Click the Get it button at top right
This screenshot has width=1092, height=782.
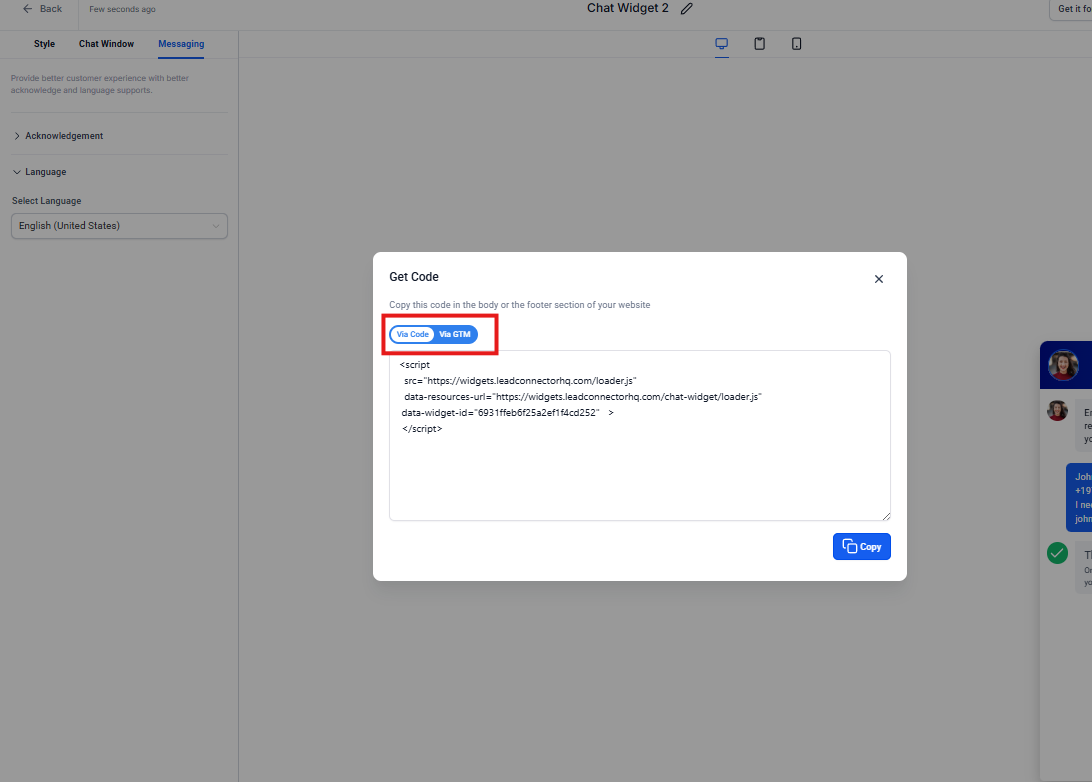pos(1072,9)
